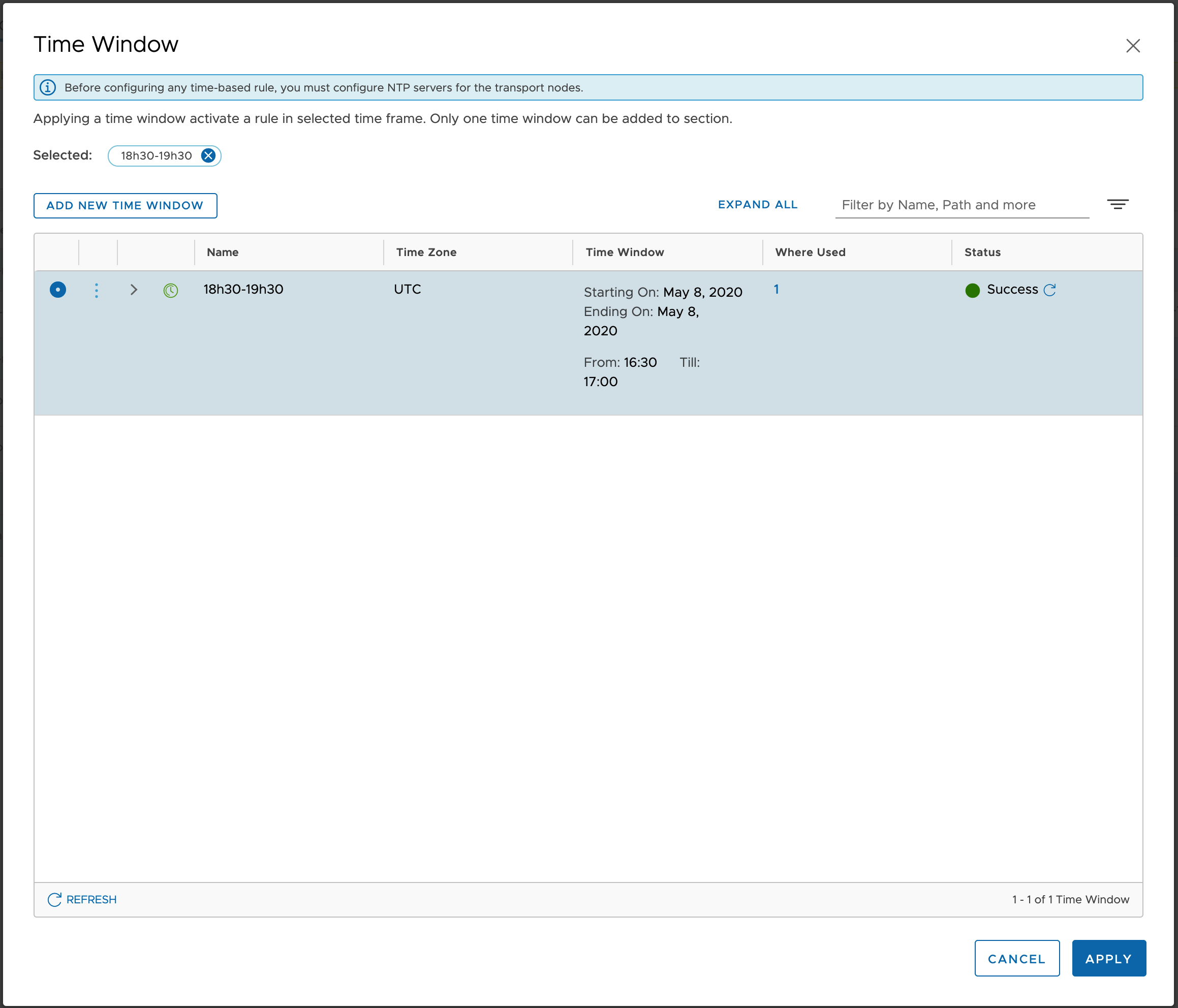Expand the 18h30-19h30 row details

coord(134,290)
